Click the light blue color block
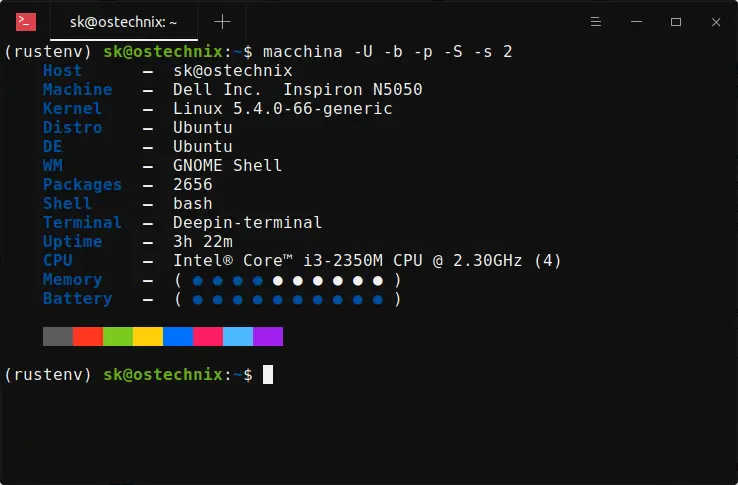This screenshot has height=485, width=738. pyautogui.click(x=238, y=336)
